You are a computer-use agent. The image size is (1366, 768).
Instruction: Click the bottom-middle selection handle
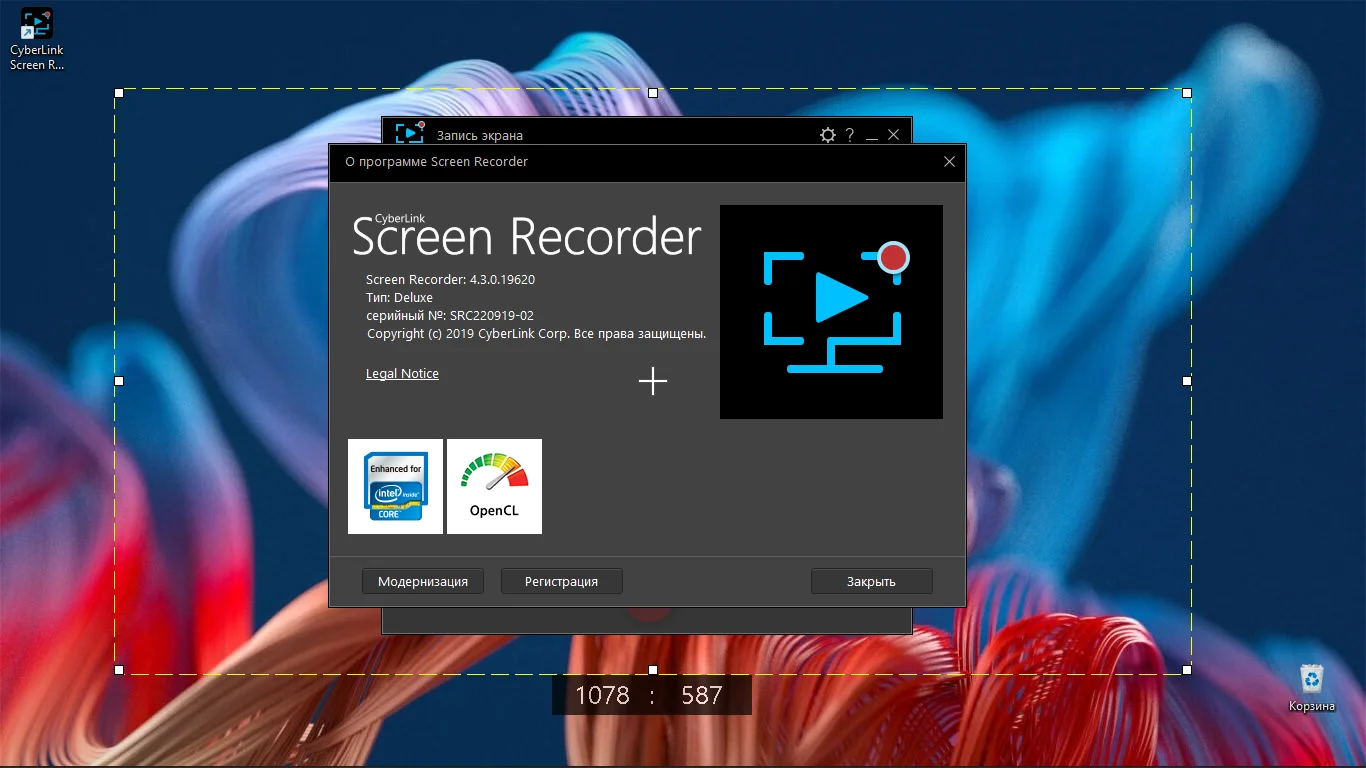[653, 669]
